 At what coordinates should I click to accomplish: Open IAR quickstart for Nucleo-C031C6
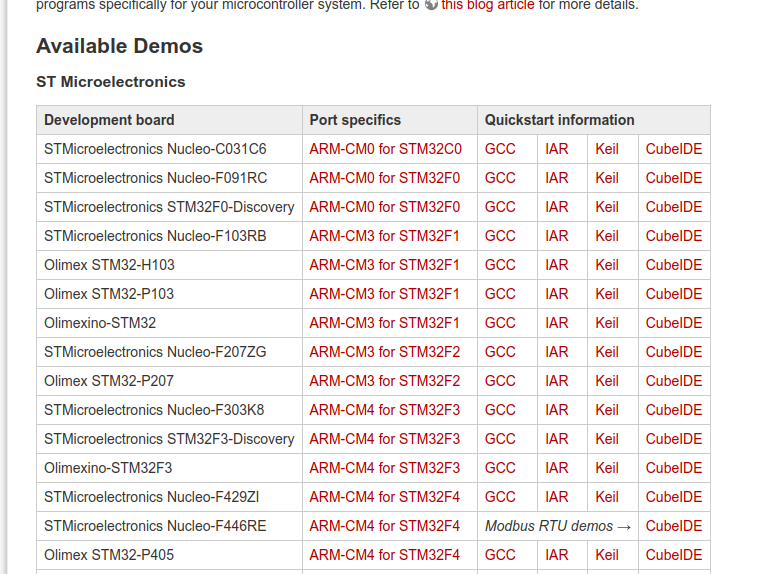pyautogui.click(x=557, y=149)
